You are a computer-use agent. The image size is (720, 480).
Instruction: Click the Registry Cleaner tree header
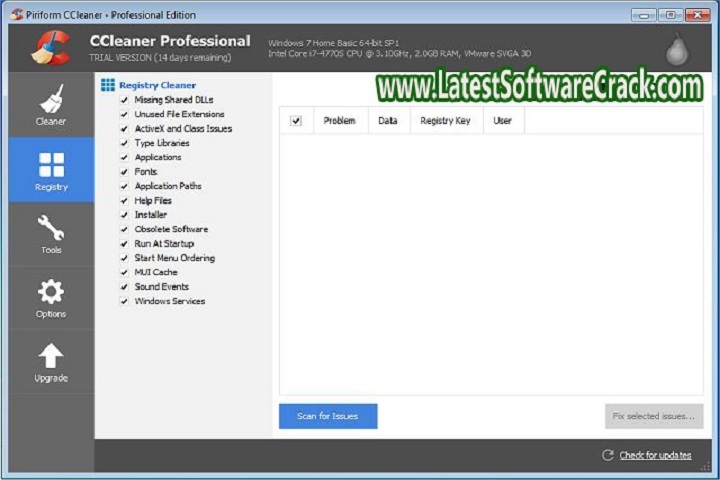pos(157,86)
